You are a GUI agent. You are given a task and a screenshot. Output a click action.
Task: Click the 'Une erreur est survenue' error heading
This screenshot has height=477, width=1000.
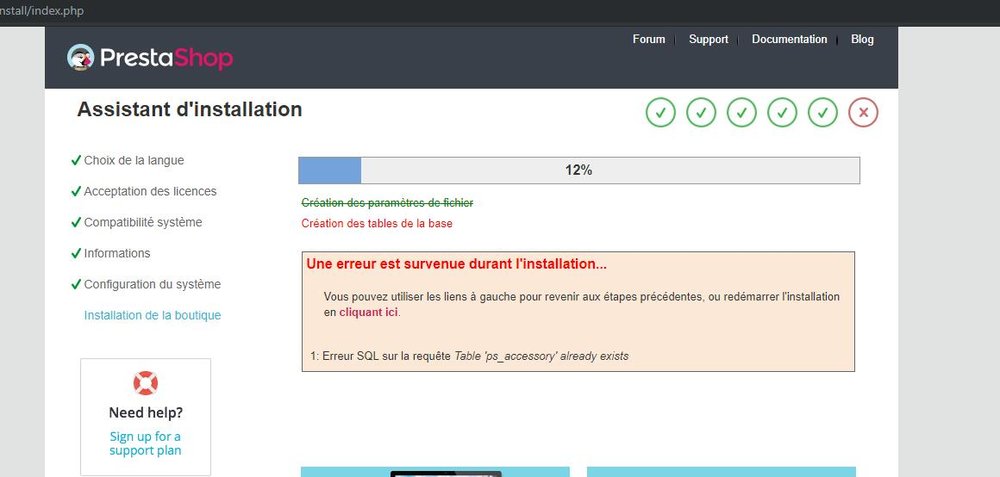[x=456, y=264]
